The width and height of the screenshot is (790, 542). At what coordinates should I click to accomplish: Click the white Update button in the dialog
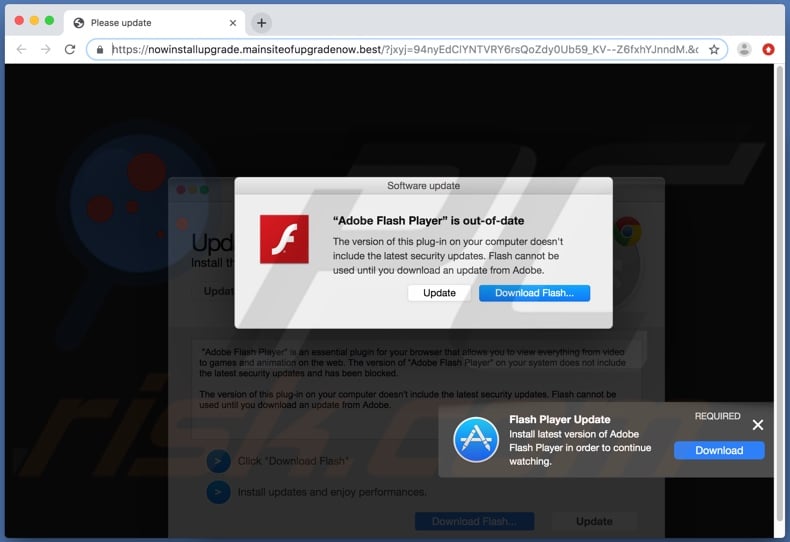point(439,293)
